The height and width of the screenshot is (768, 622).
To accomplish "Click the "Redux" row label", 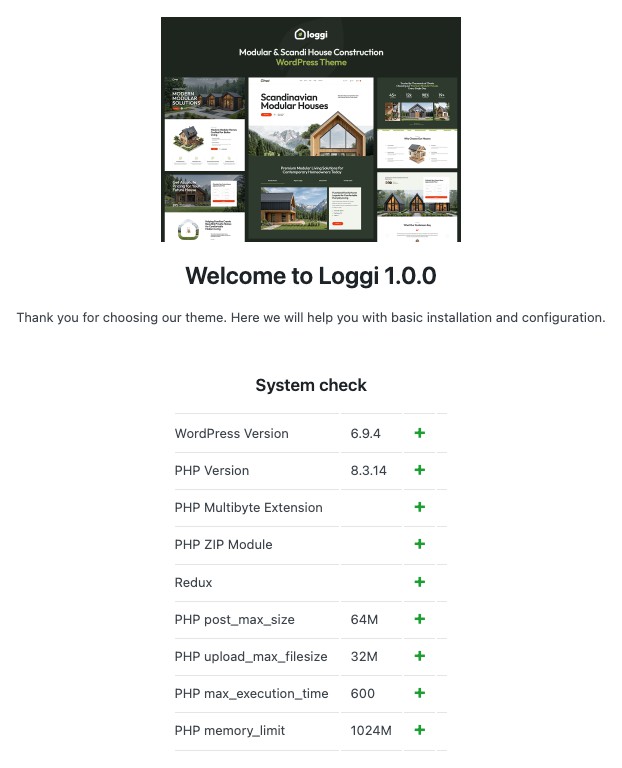I will [x=194, y=582].
